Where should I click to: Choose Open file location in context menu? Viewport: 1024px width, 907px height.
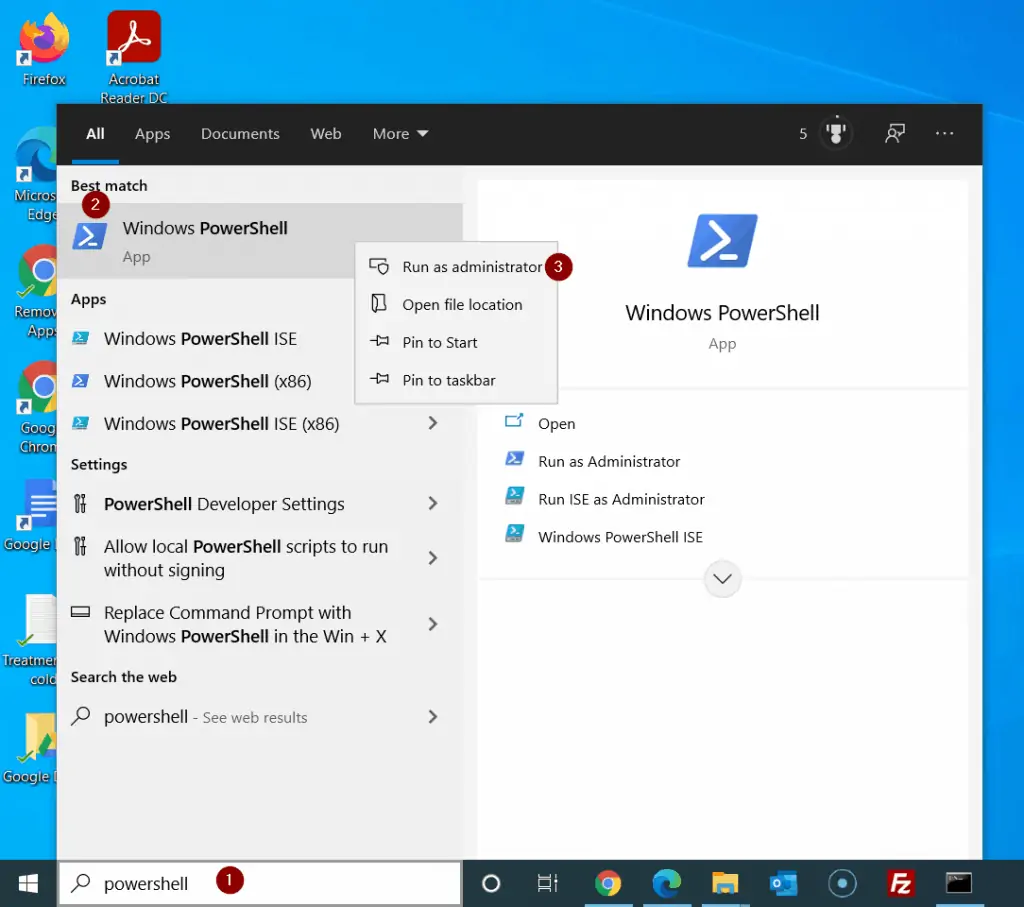coord(456,304)
